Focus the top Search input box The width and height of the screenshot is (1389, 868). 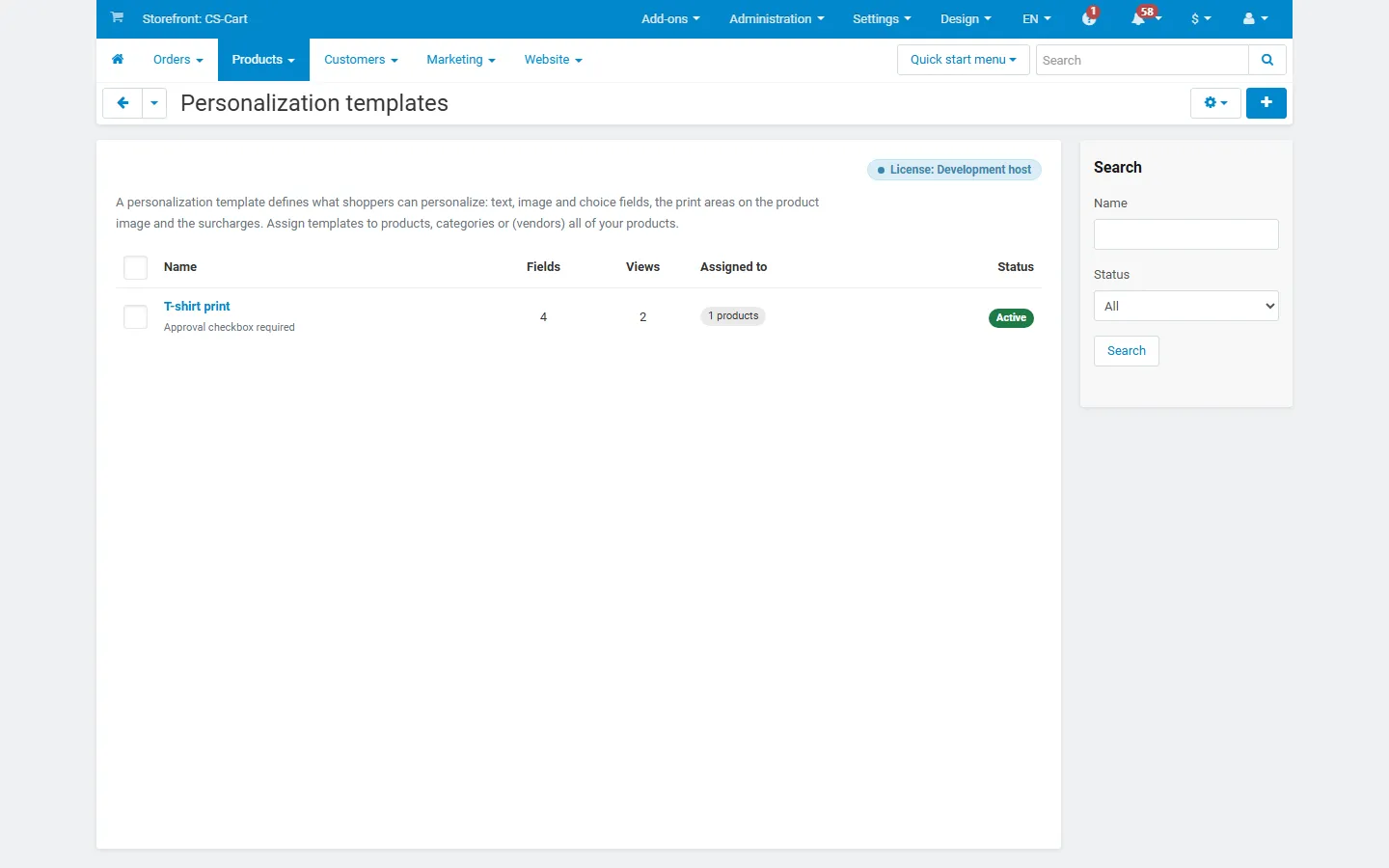[x=1142, y=60]
